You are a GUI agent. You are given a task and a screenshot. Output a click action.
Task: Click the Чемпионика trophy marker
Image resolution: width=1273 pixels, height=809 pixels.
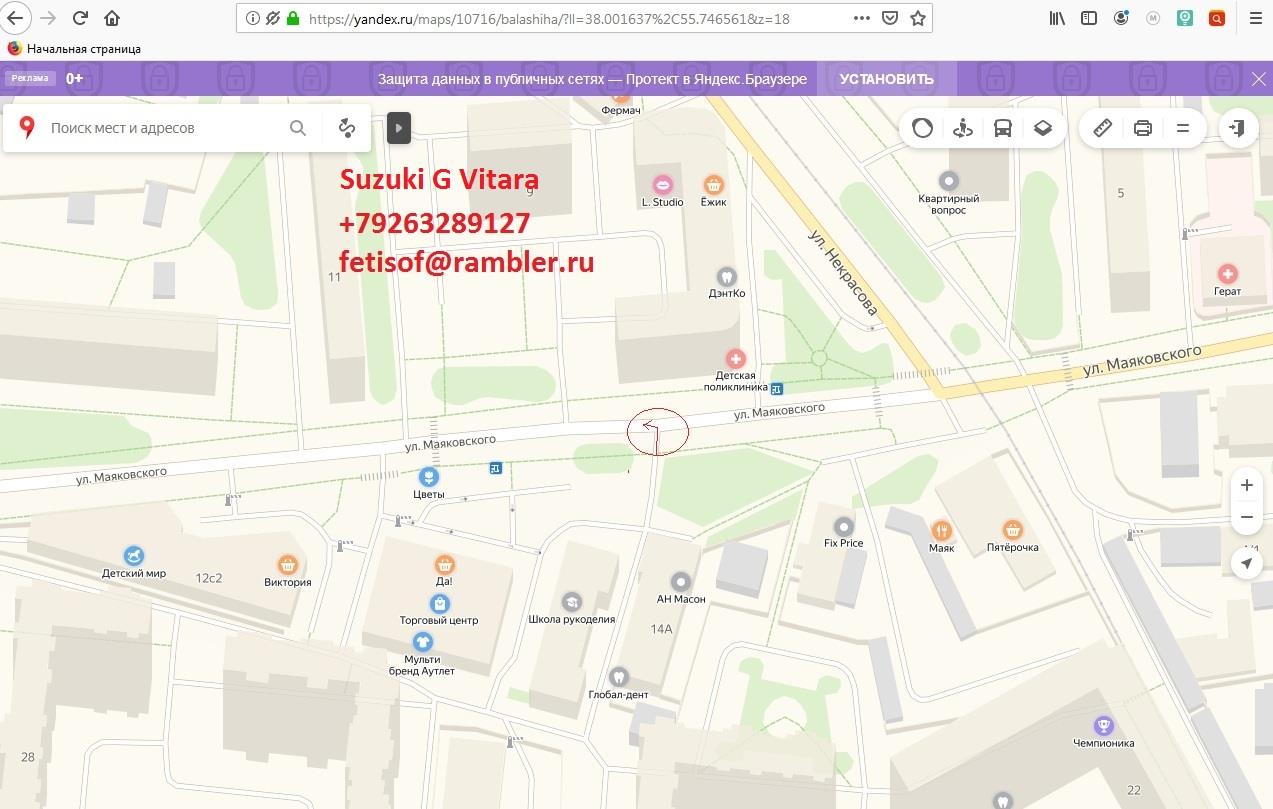1104,725
